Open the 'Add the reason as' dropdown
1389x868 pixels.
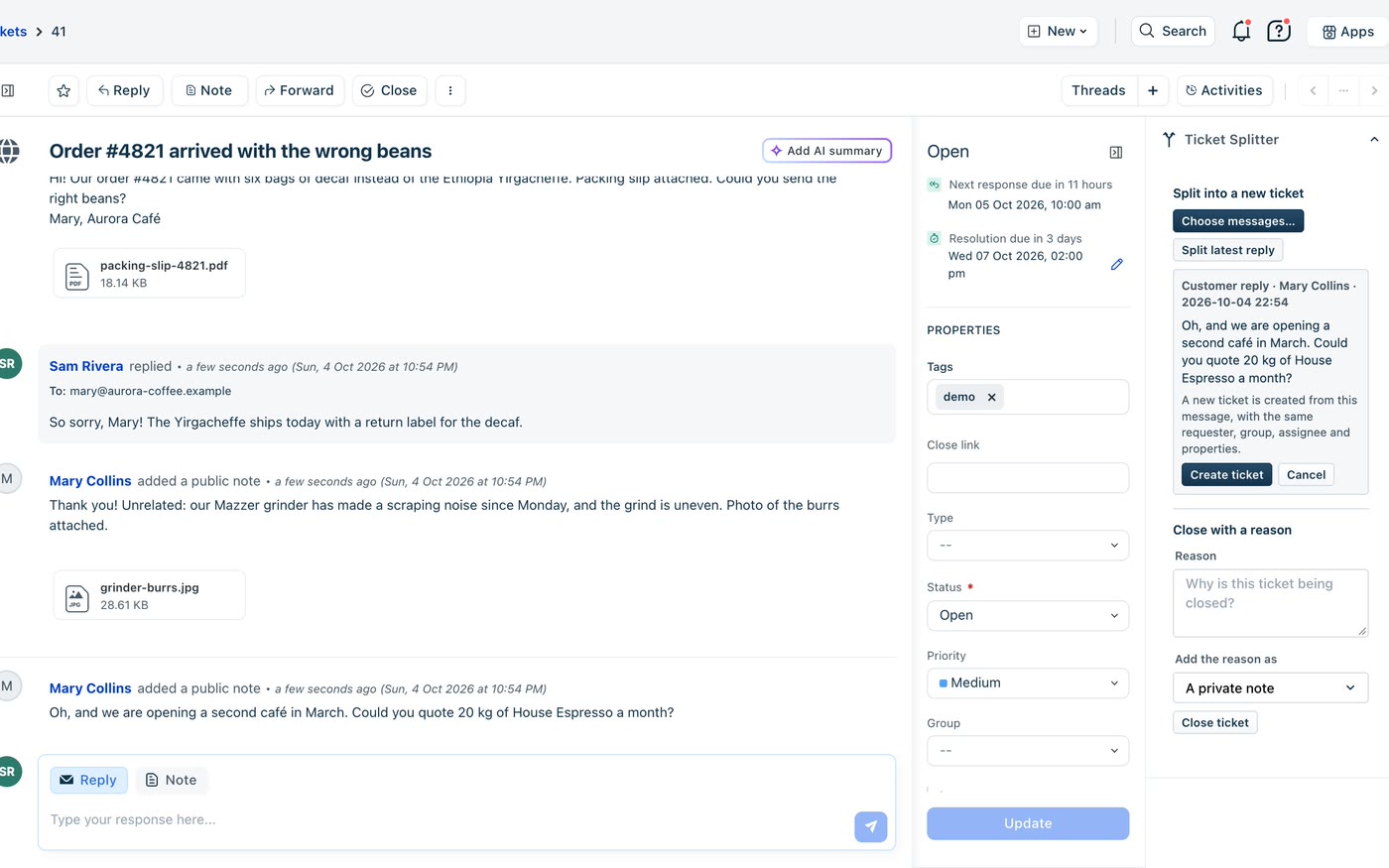pos(1270,687)
